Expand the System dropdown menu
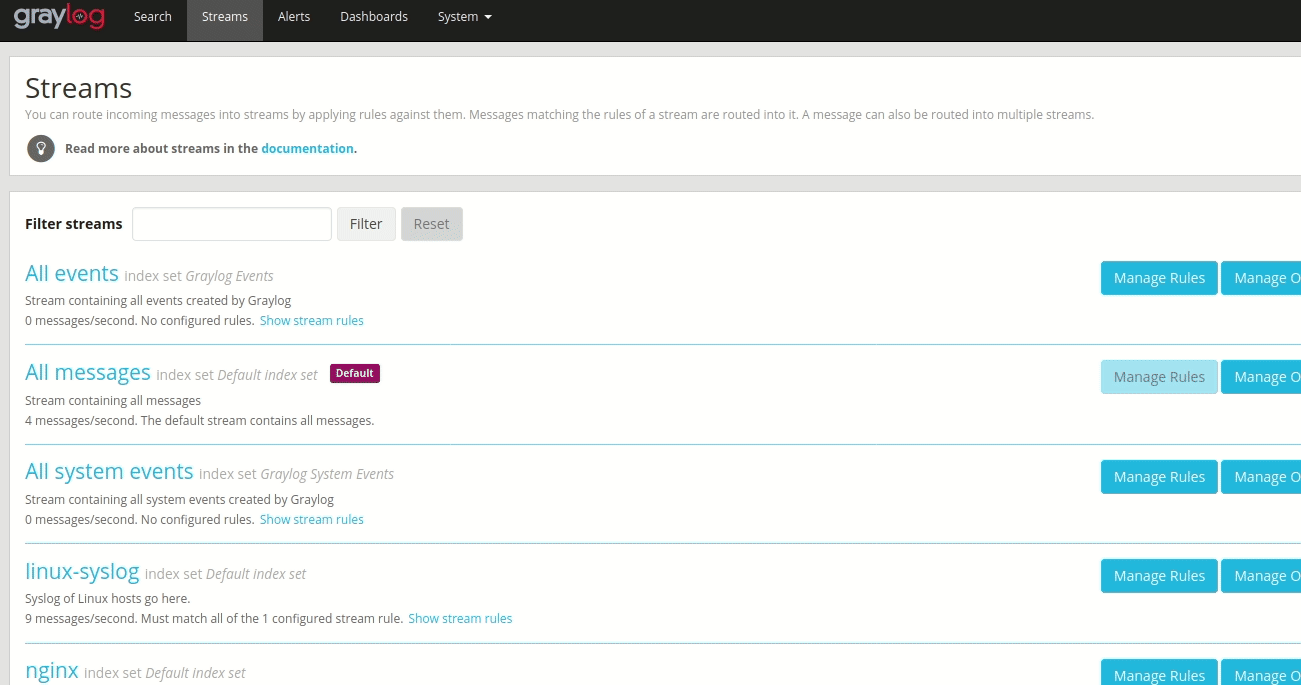Viewport: 1301px width, 685px height. [465, 17]
